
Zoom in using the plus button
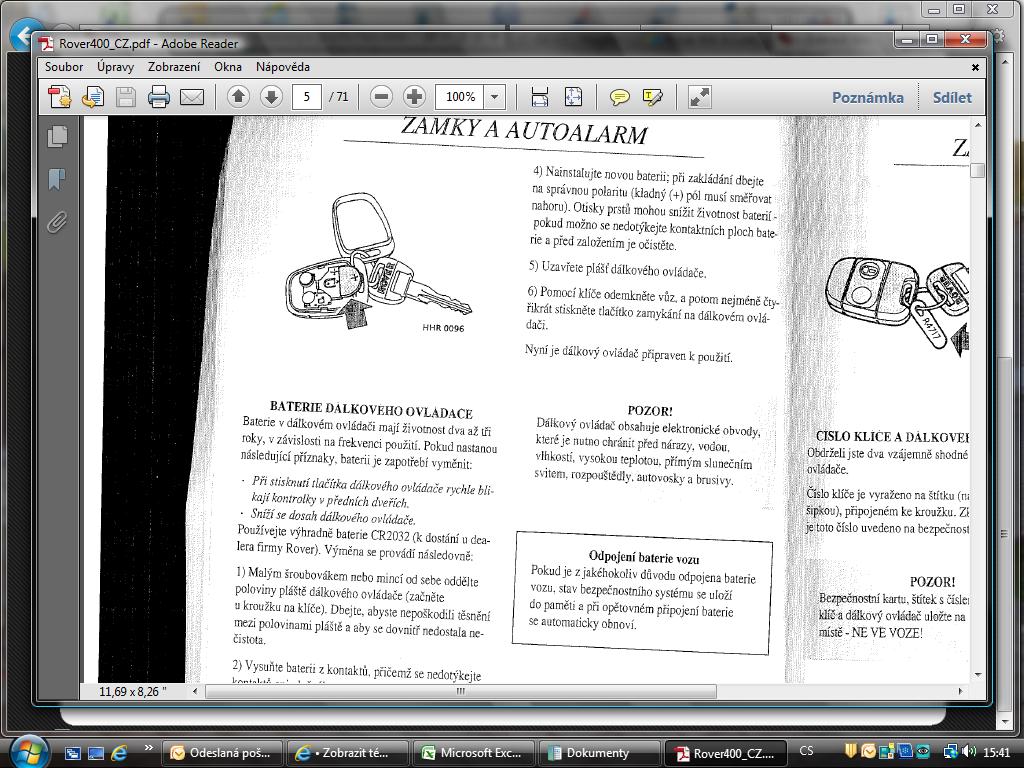(x=414, y=97)
